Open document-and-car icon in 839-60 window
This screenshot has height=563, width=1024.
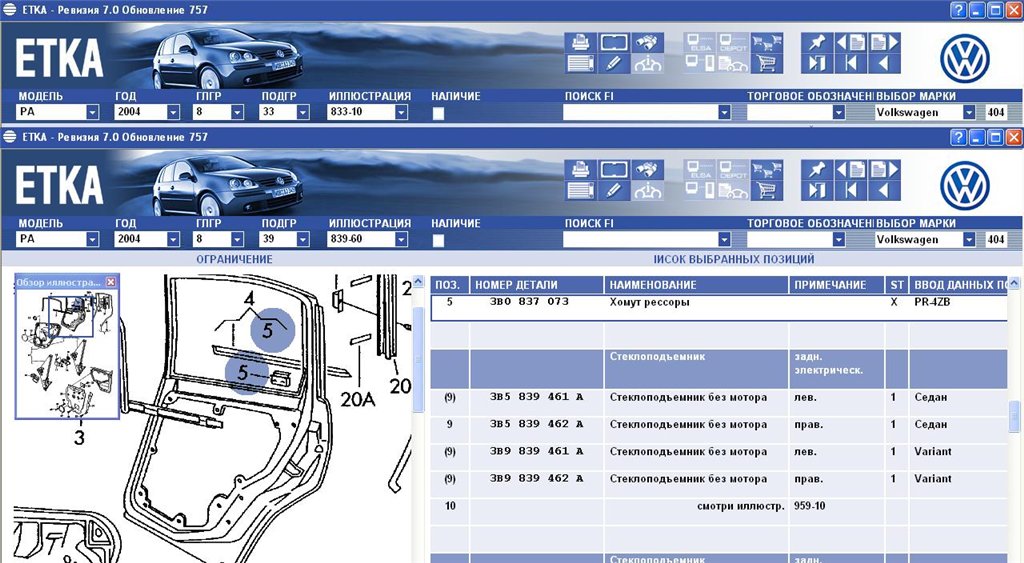pyautogui.click(x=733, y=191)
